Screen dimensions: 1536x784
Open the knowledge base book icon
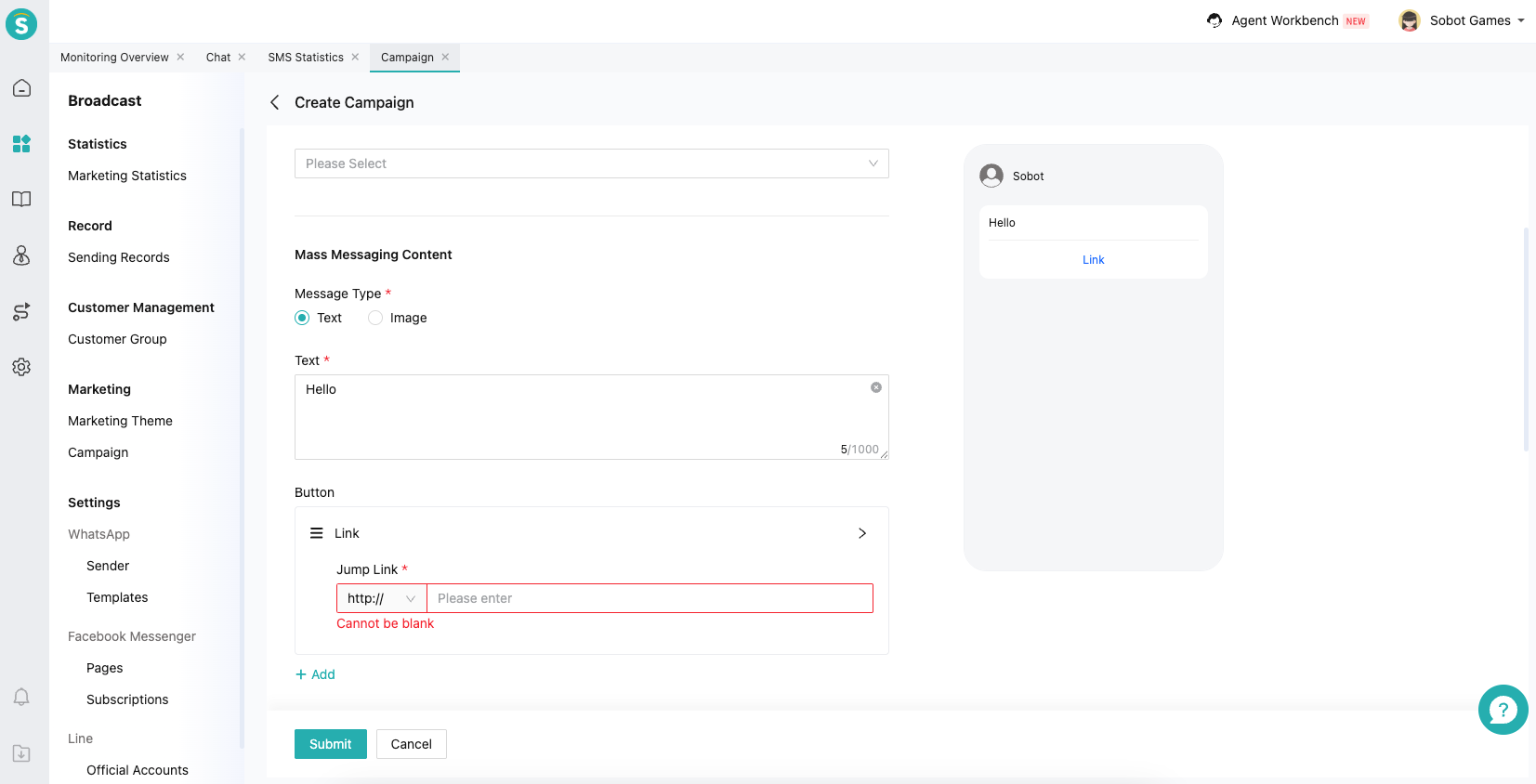pyautogui.click(x=21, y=200)
